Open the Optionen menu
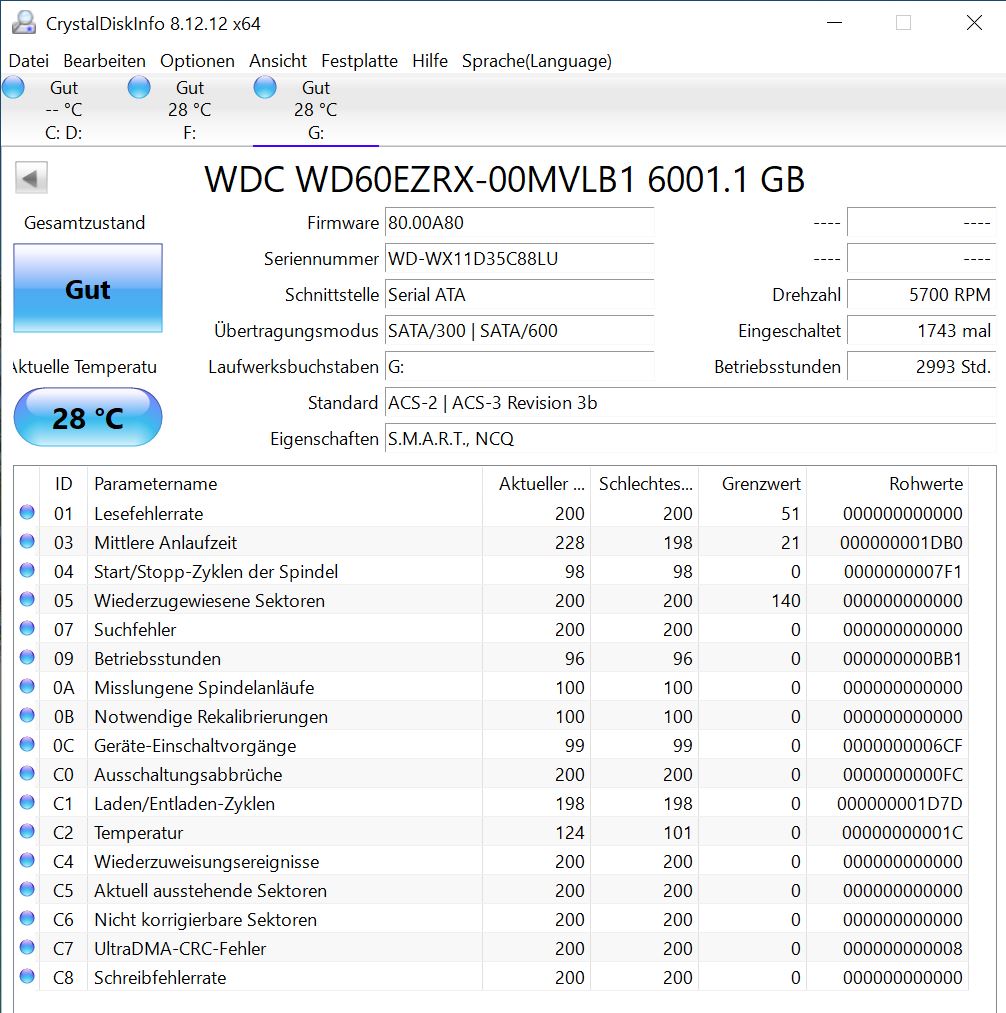This screenshot has width=1006, height=1013. point(197,61)
